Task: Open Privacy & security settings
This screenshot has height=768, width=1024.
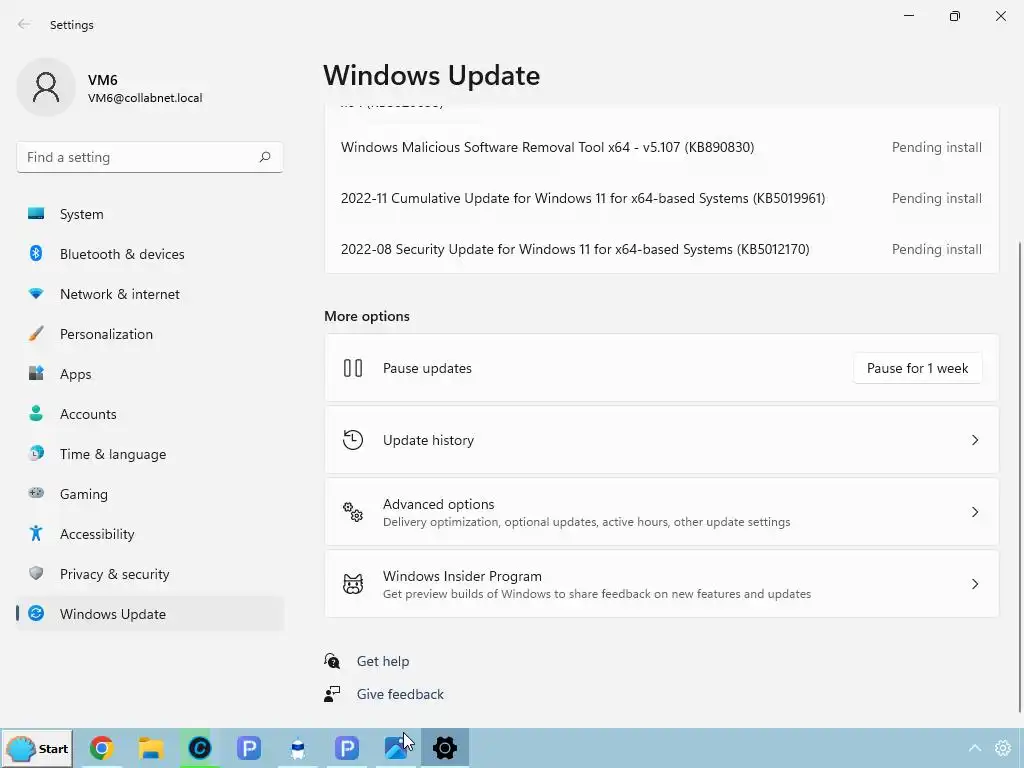Action: pyautogui.click(x=150, y=574)
